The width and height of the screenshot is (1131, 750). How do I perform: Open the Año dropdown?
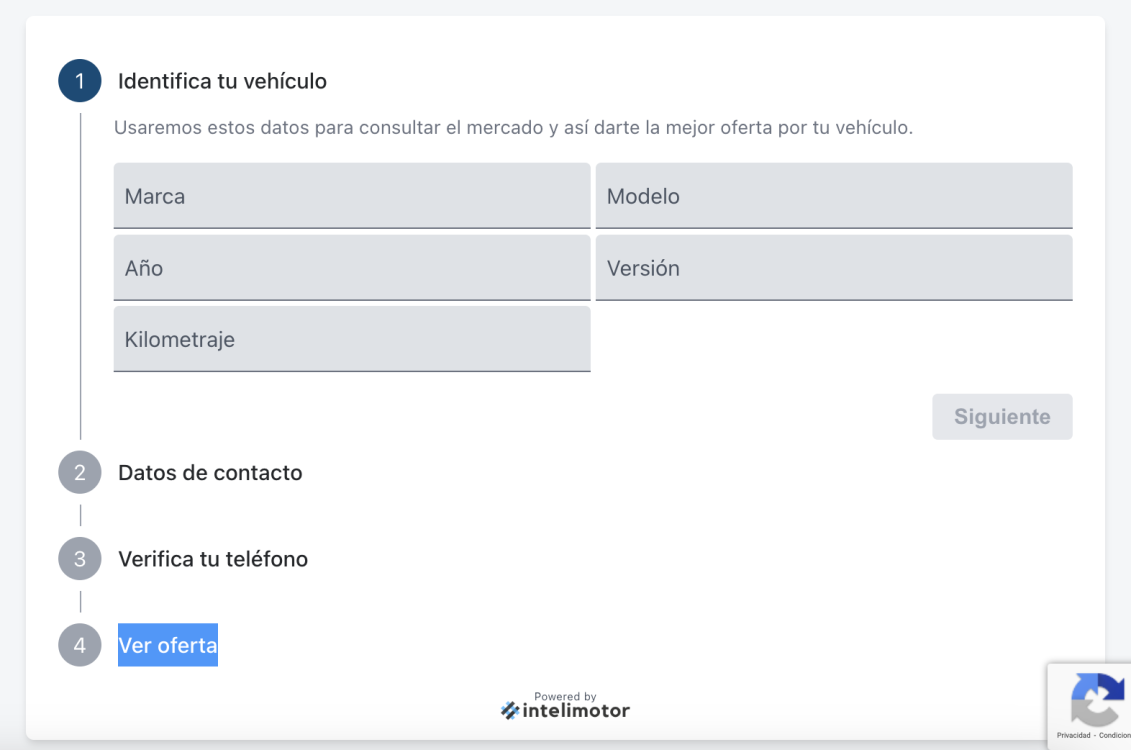pos(352,267)
